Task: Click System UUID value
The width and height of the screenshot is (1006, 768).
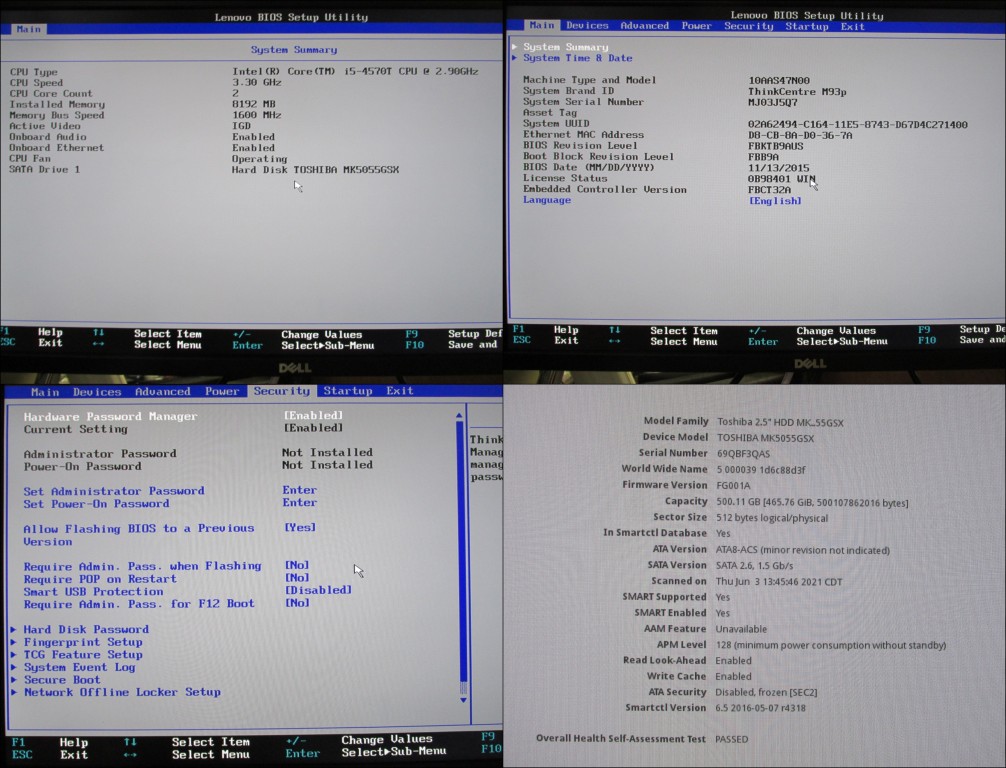Action: click(858, 124)
